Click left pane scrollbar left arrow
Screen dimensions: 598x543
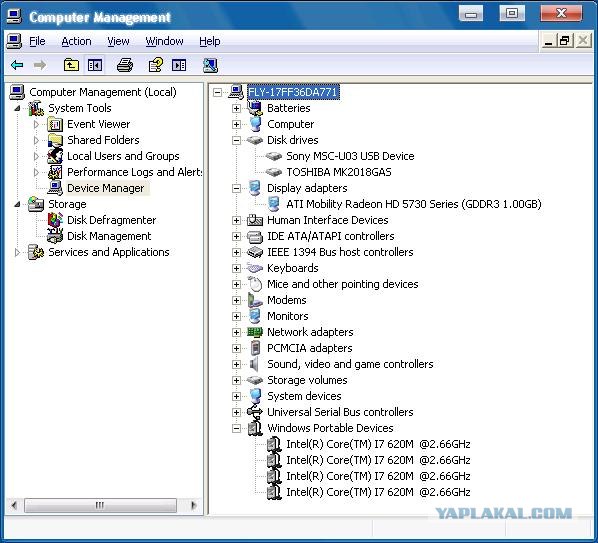(x=14, y=506)
